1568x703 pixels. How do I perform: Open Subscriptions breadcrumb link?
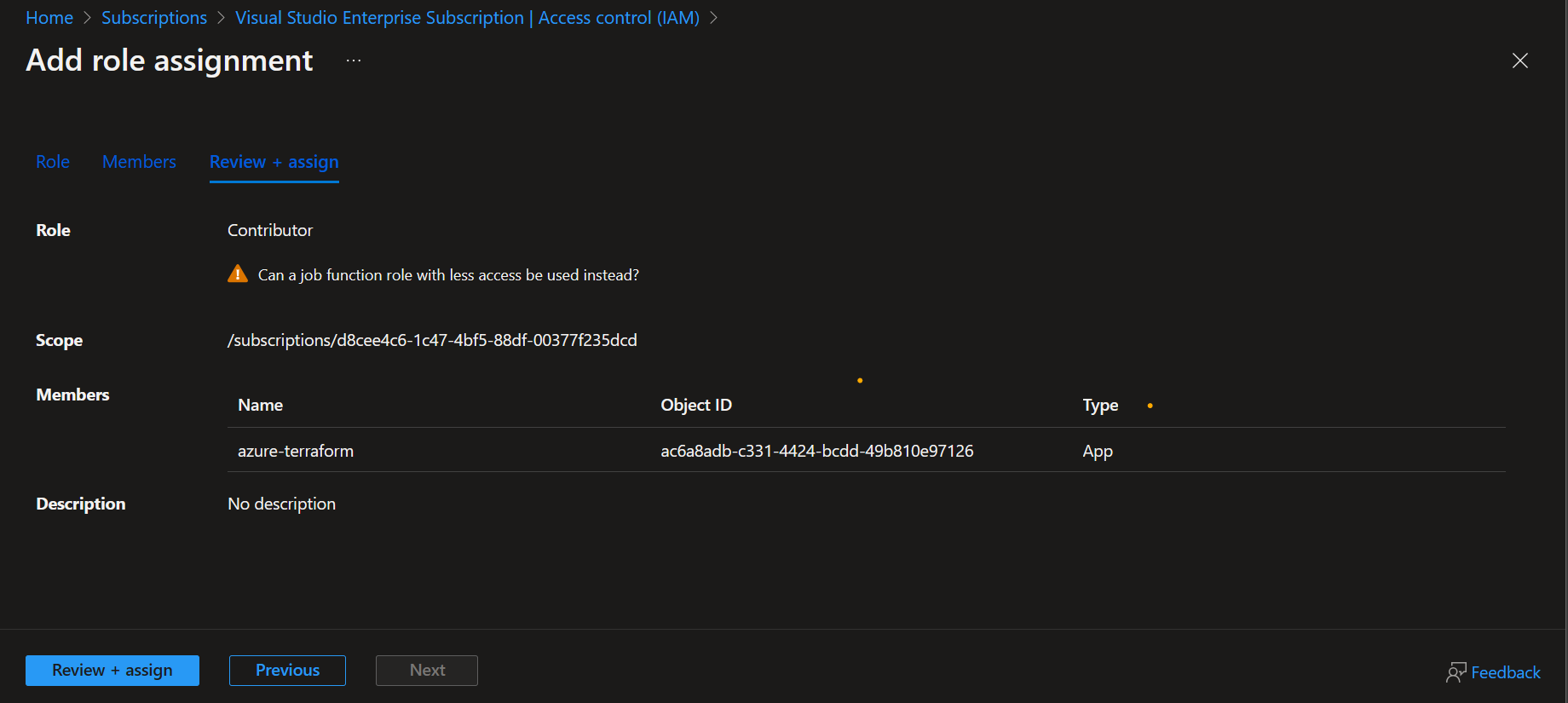click(154, 18)
